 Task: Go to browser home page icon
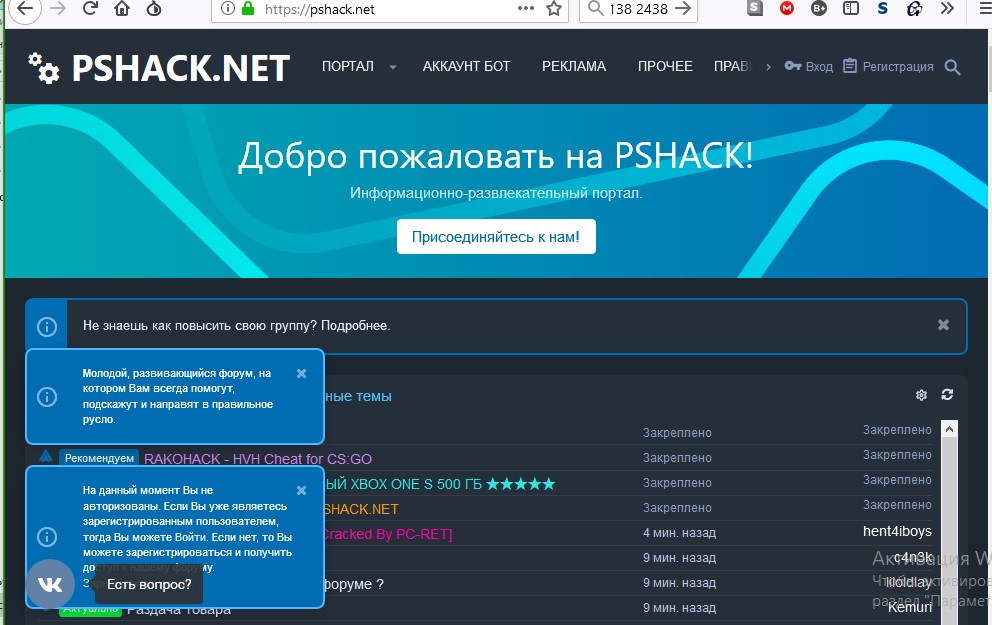tap(121, 10)
